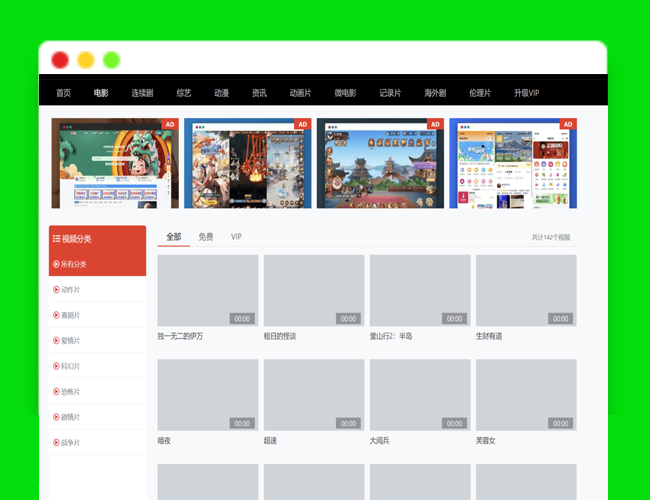
Task: Select the 战争片 category
Action: tap(97, 442)
